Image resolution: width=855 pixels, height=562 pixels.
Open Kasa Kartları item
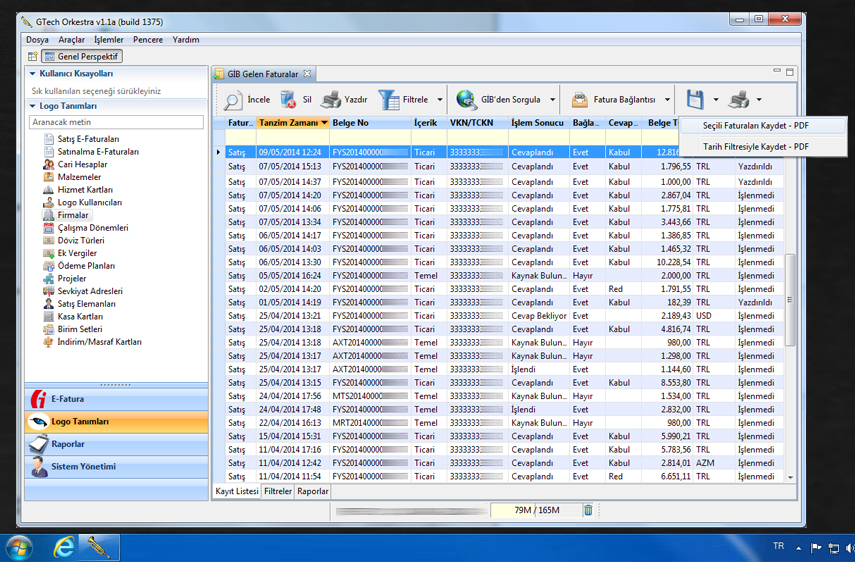point(80,316)
